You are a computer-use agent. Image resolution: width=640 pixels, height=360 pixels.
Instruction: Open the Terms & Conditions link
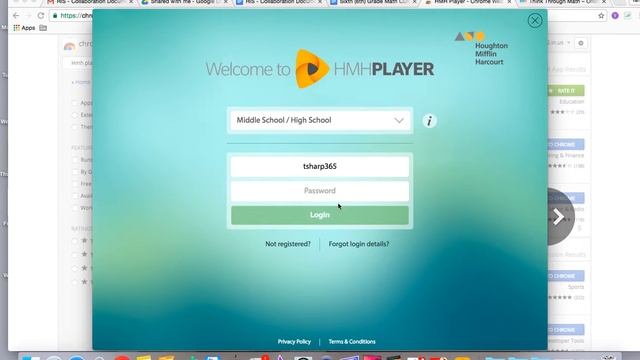click(x=352, y=342)
